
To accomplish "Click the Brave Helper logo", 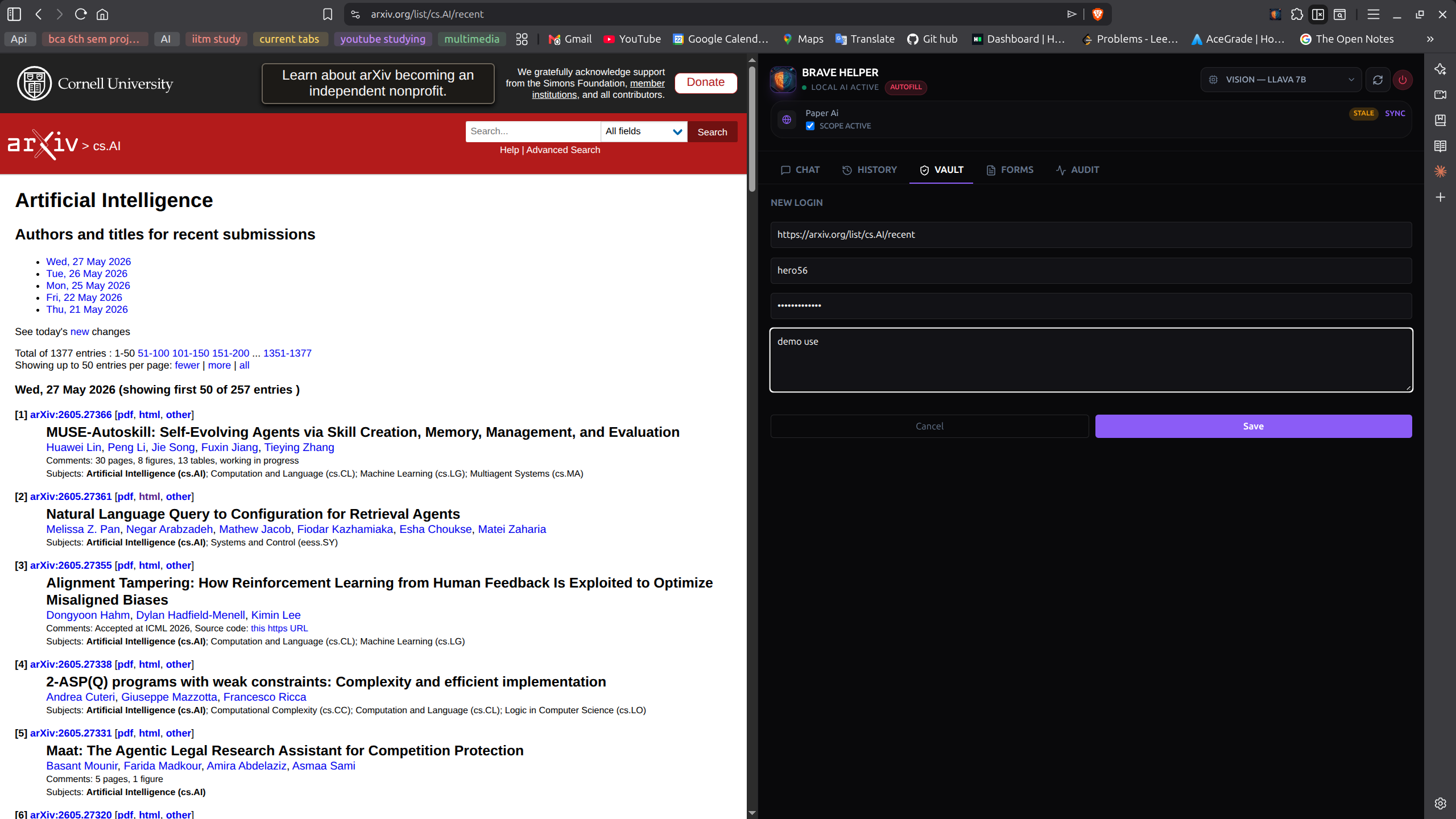I will click(x=783, y=79).
